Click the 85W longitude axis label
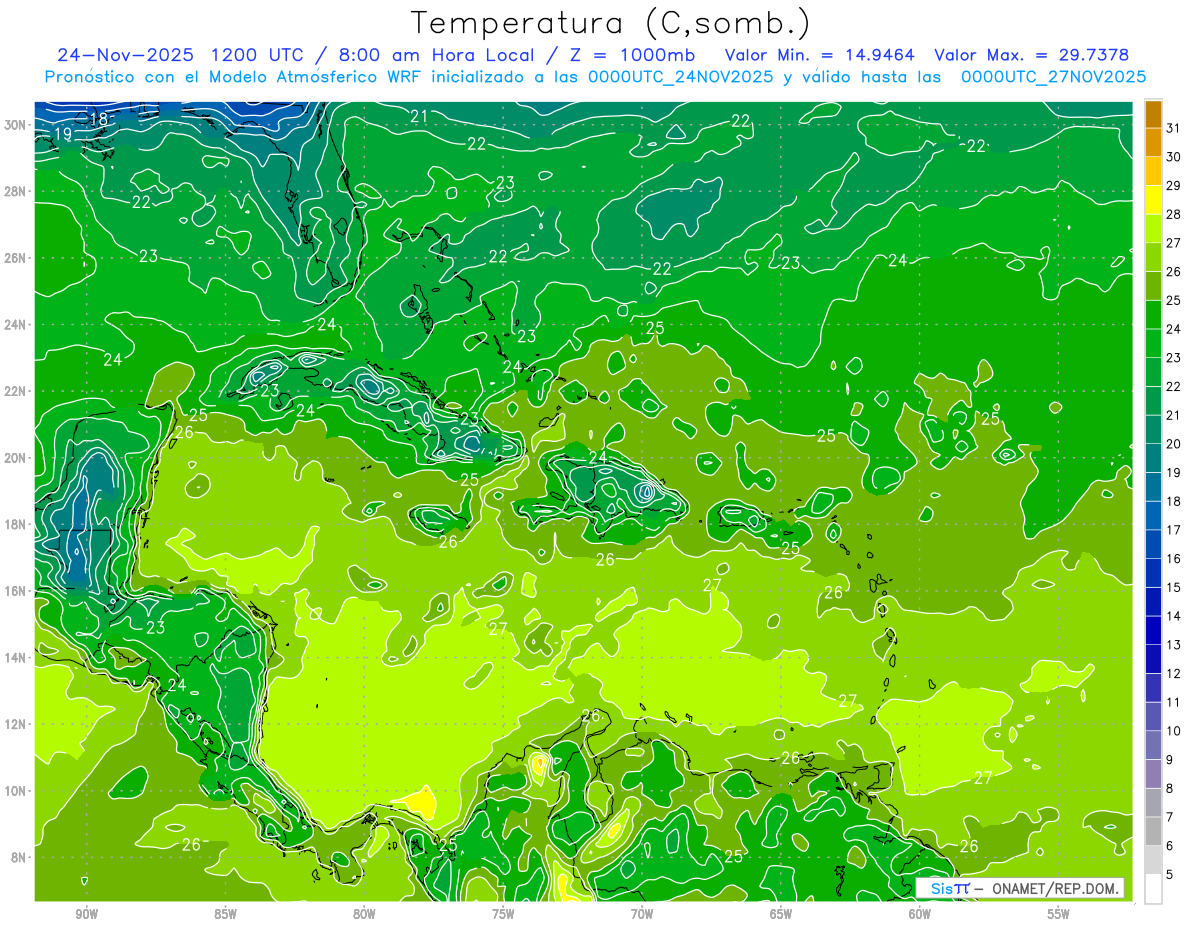Image resolution: width=1200 pixels, height=927 pixels. click(225, 914)
